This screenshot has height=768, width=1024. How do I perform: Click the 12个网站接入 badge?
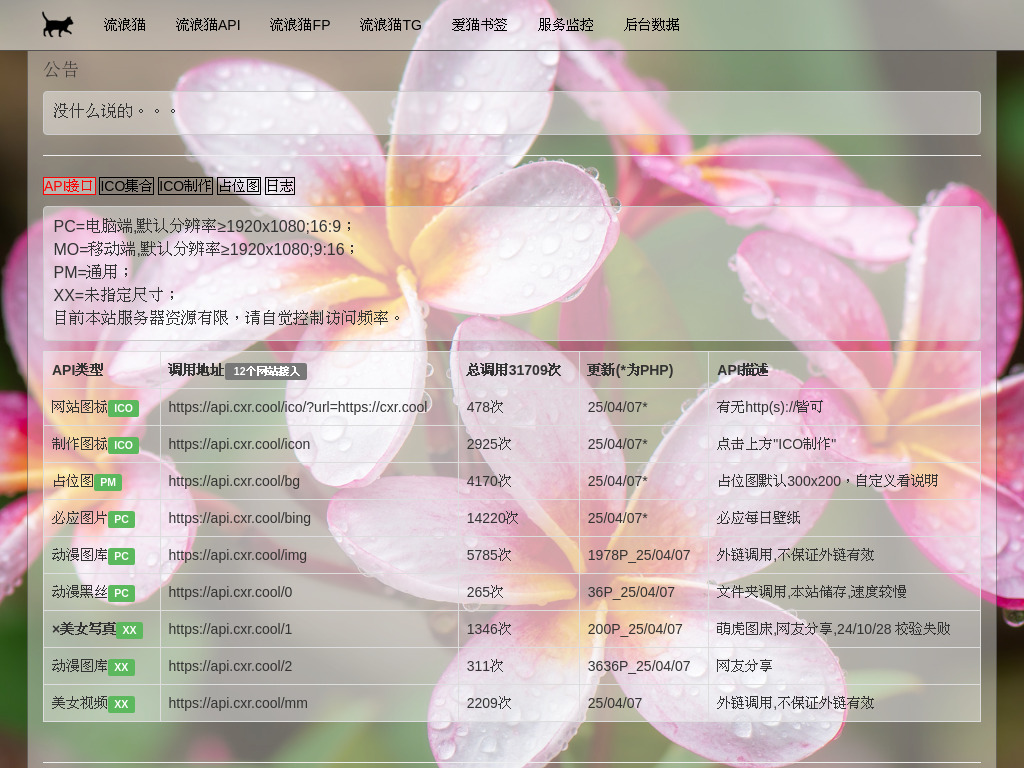point(266,371)
